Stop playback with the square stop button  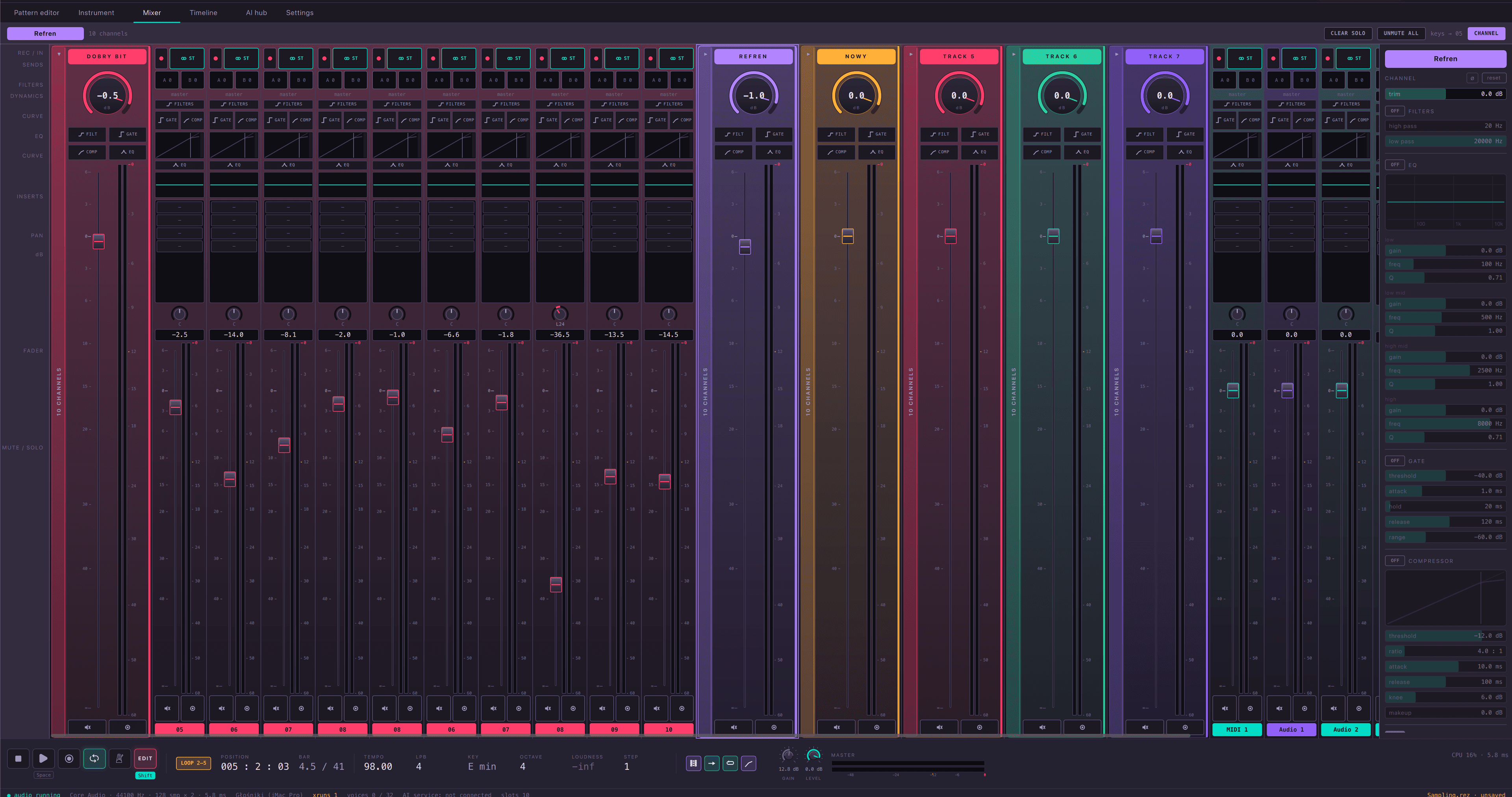18,758
